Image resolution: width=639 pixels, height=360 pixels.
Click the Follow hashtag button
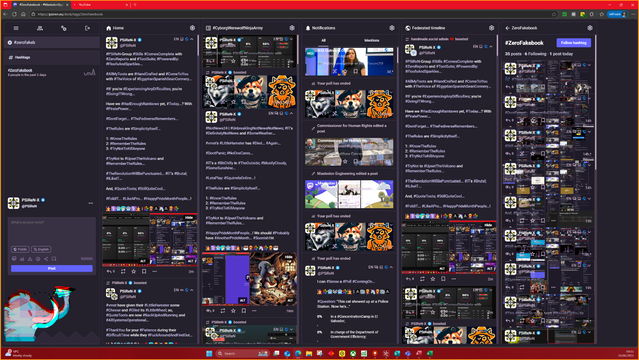573,43
